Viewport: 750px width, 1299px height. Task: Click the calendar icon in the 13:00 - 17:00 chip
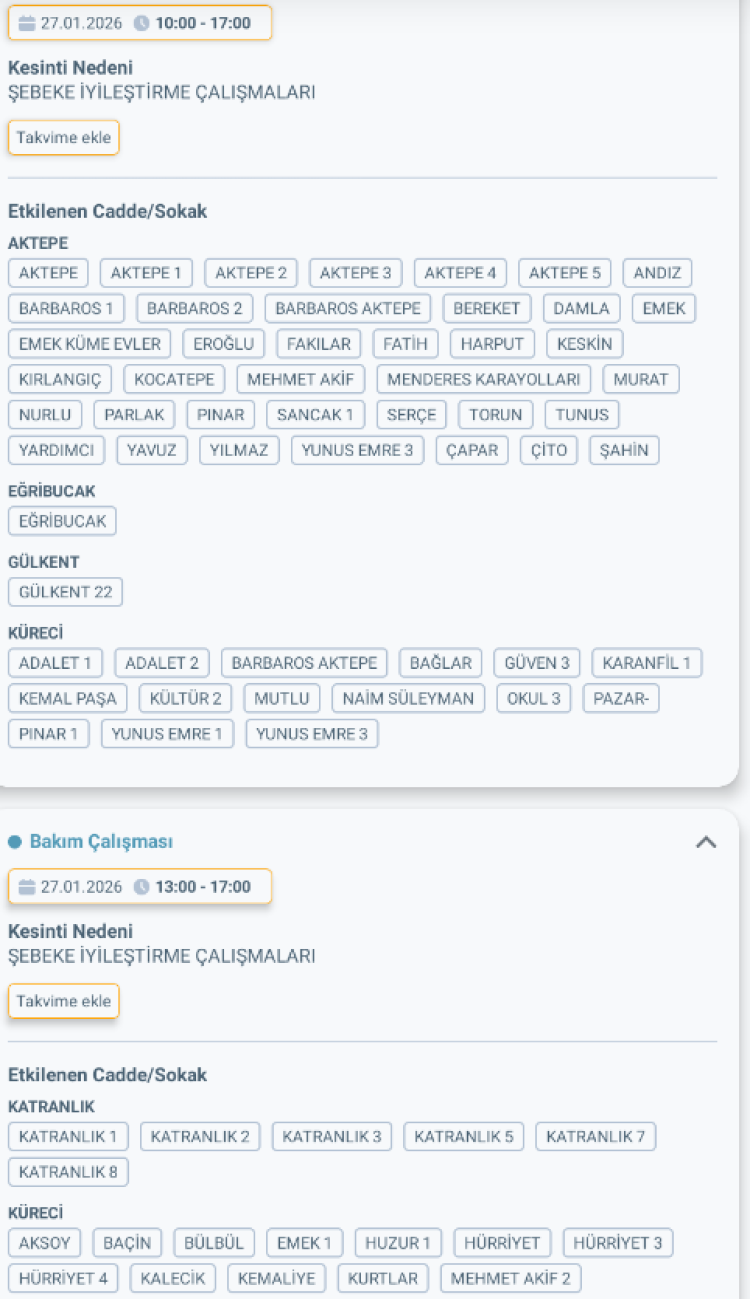(27, 887)
